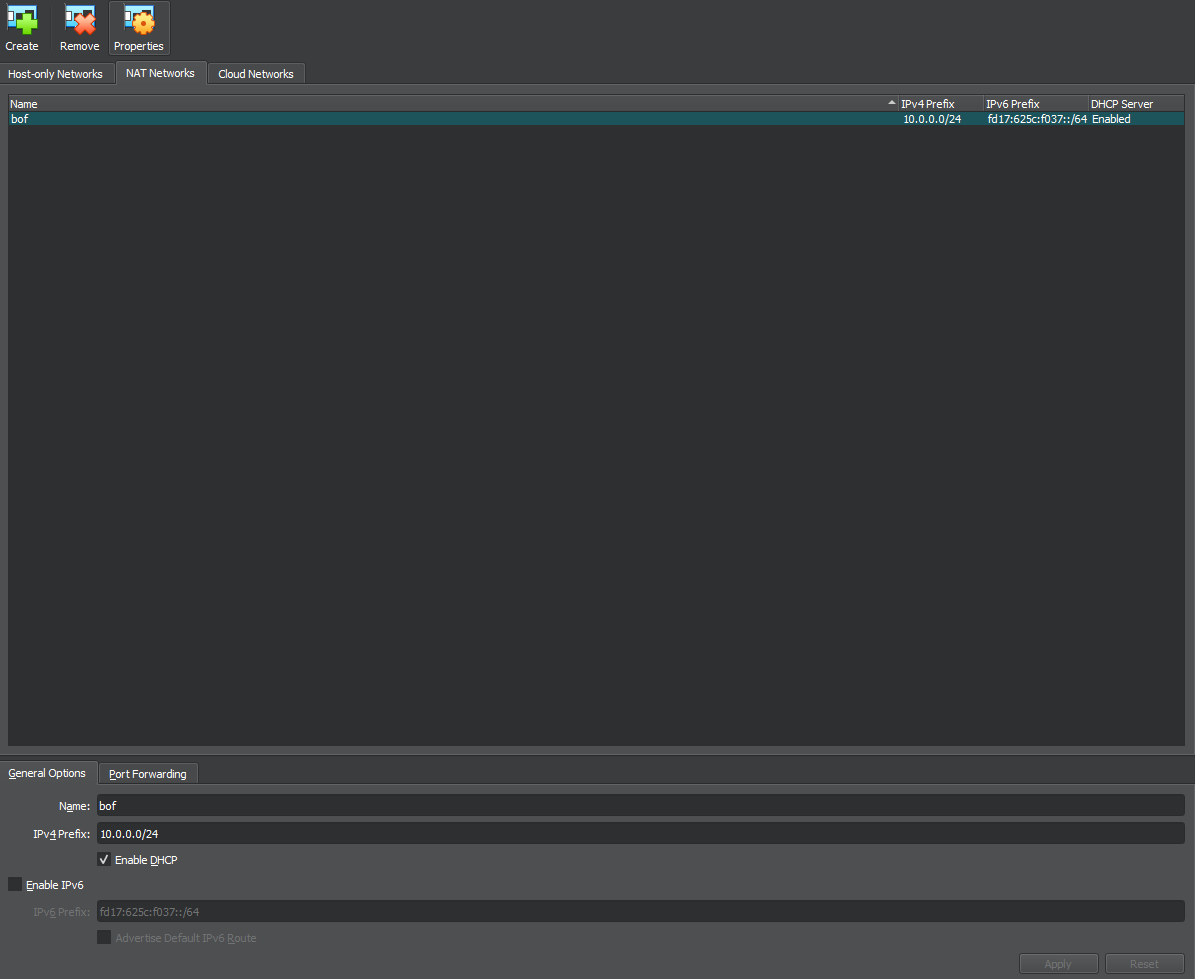Select the NAT Networks tab
This screenshot has height=979, width=1195.
click(x=160, y=73)
